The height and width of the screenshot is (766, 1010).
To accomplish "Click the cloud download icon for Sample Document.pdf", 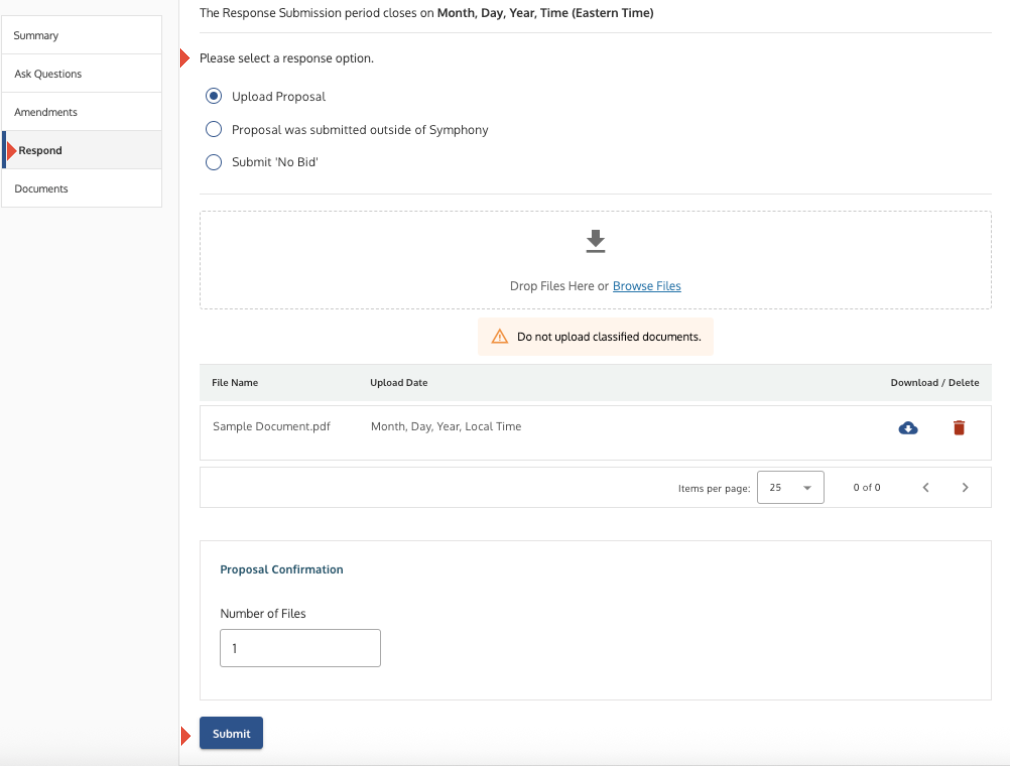I will pos(907,427).
